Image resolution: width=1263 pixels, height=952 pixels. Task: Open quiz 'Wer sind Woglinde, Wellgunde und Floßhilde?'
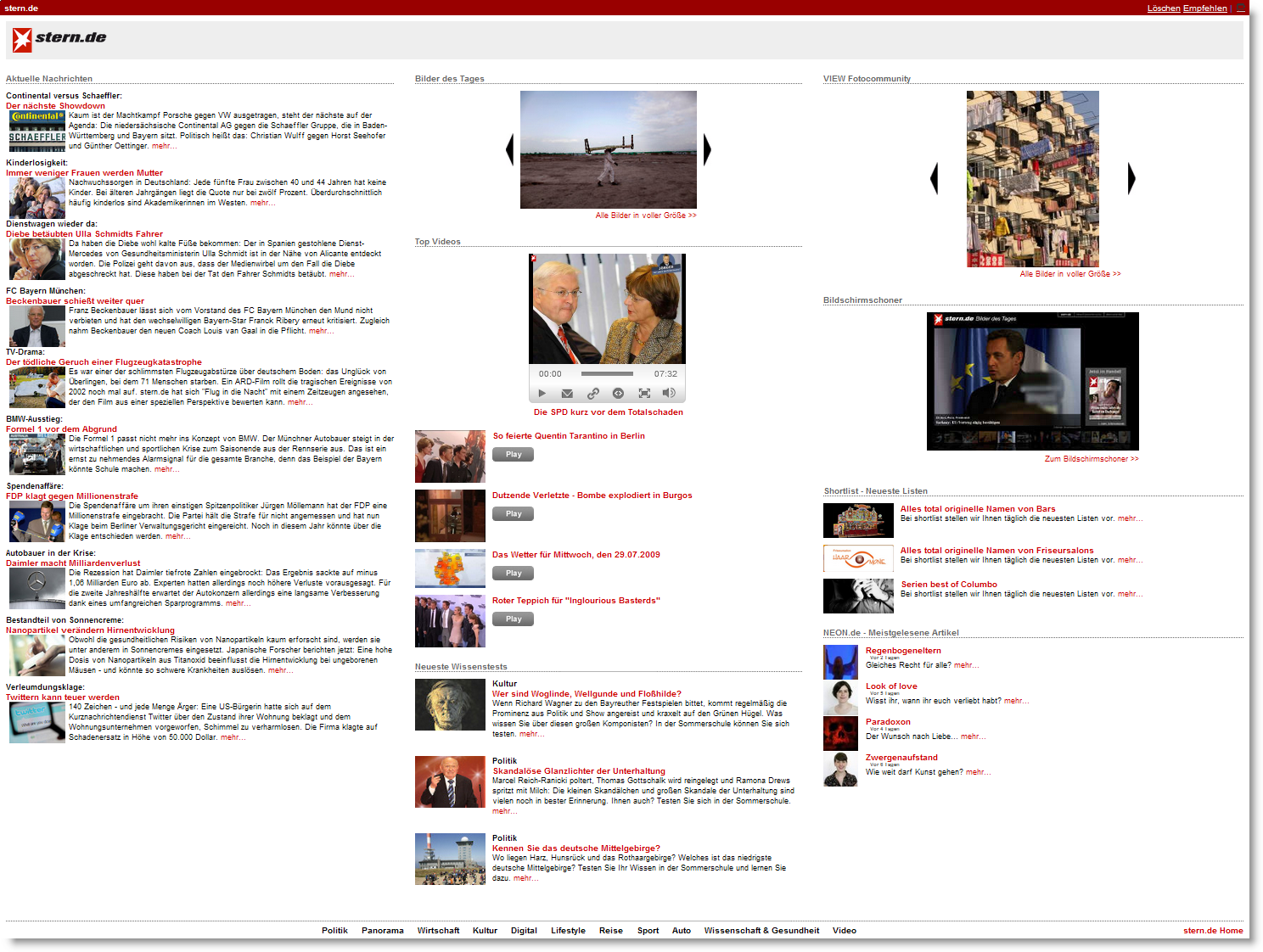[x=587, y=694]
